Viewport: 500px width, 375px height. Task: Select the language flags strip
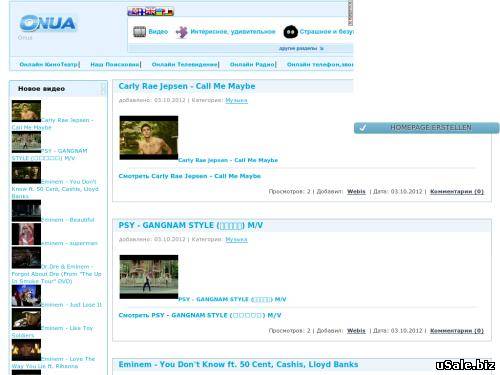pos(151,12)
